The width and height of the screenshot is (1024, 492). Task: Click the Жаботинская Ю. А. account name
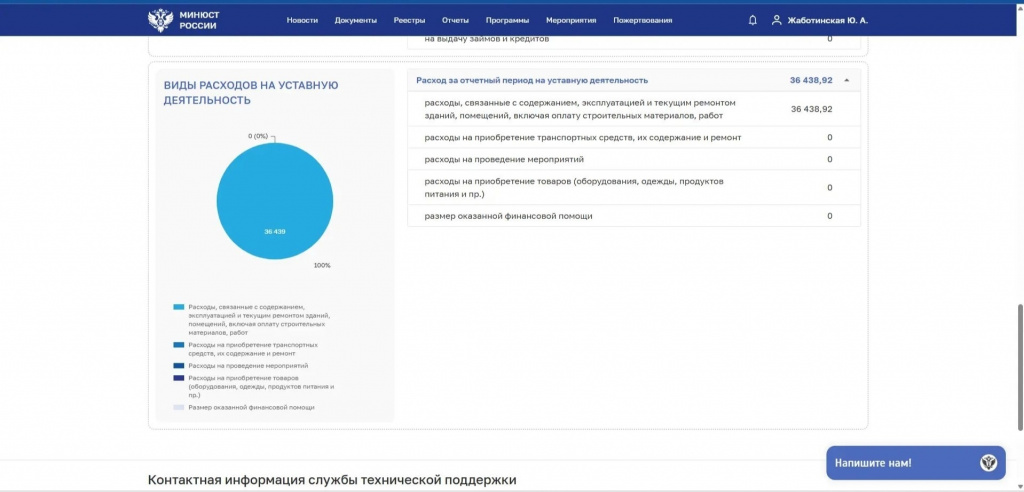827,20
